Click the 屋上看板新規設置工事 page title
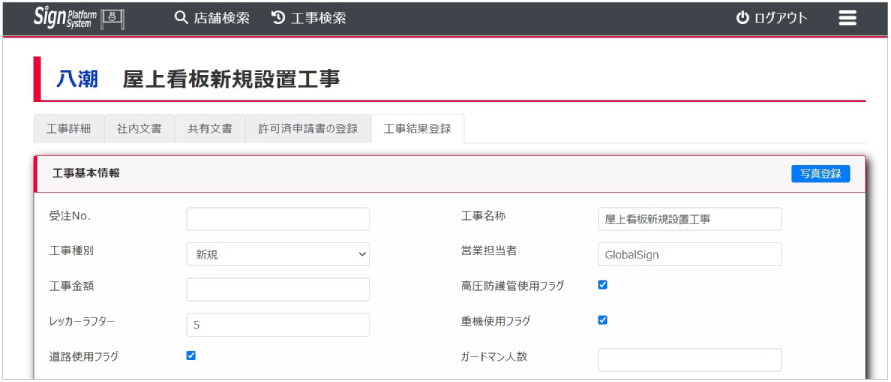The height and width of the screenshot is (382, 891). 231,80
